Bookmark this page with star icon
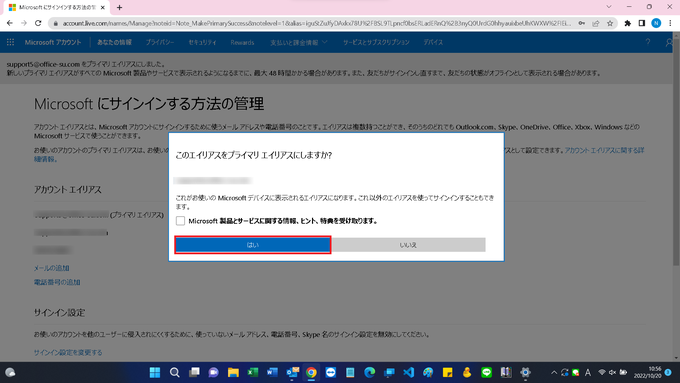The height and width of the screenshot is (383, 680). tap(610, 23)
